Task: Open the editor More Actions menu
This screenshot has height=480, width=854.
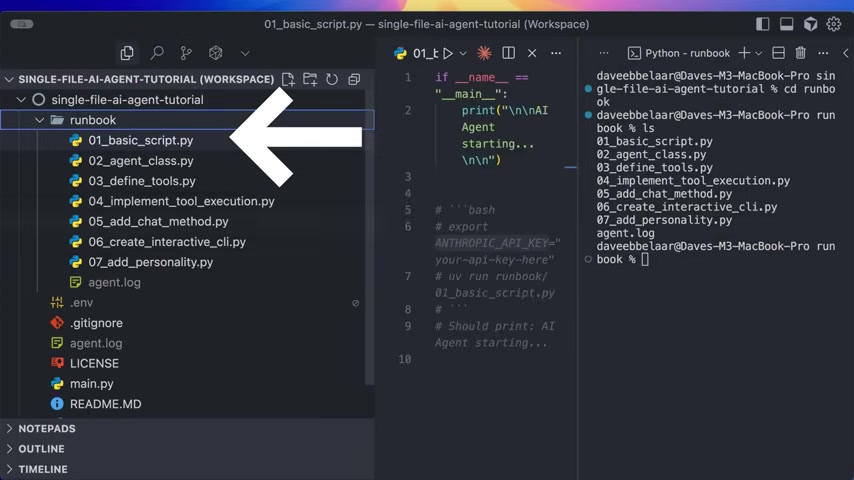Action: click(x=556, y=53)
